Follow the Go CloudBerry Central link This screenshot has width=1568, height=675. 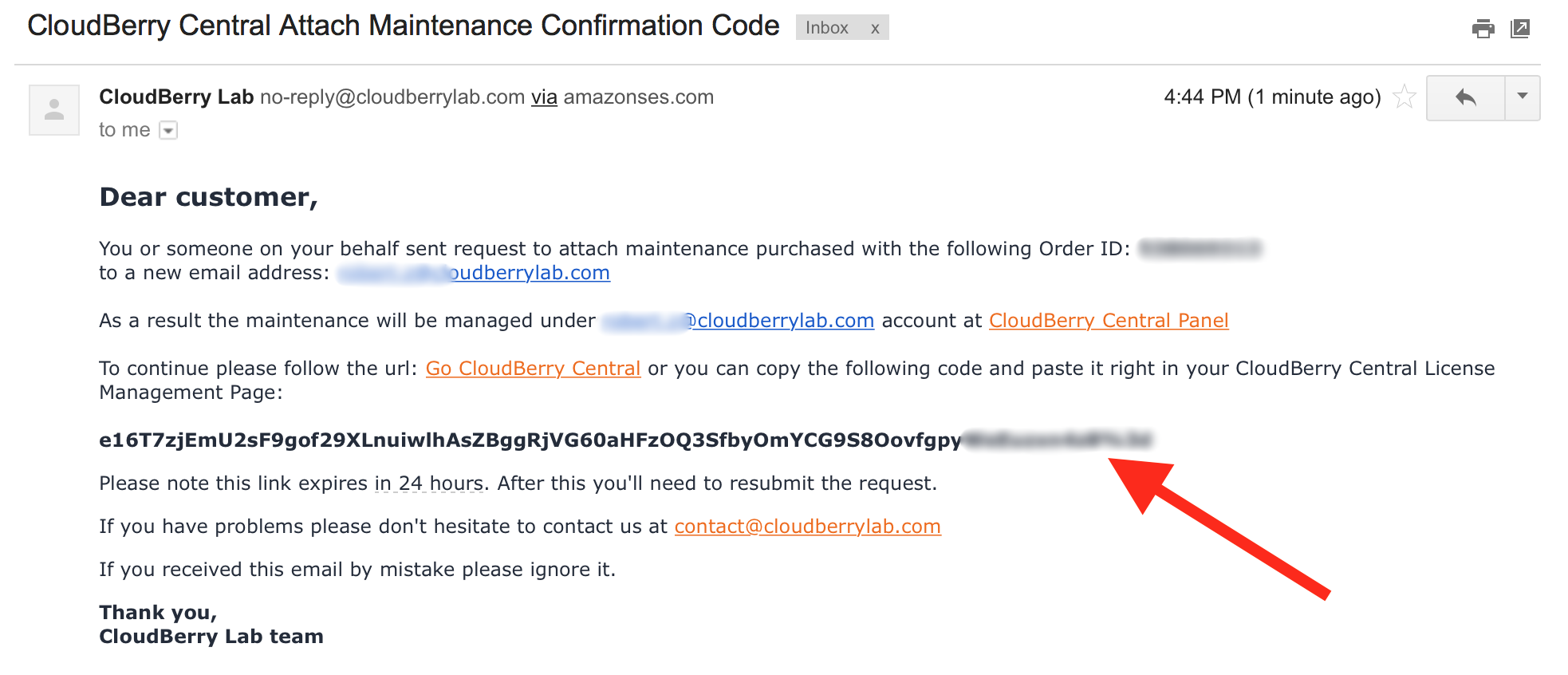click(533, 369)
